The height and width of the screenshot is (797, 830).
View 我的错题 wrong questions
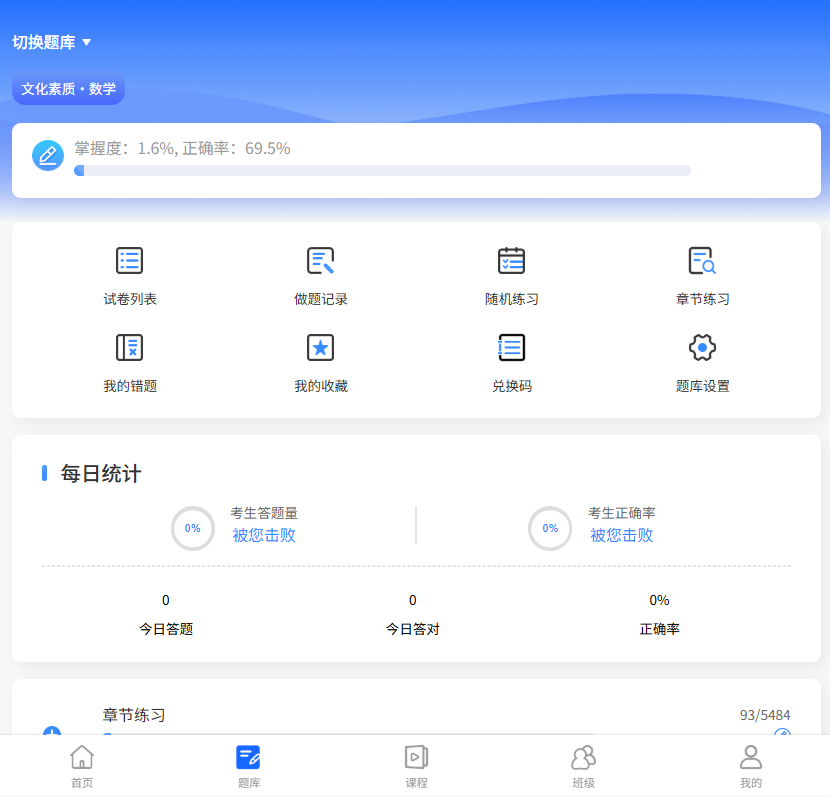(x=130, y=348)
